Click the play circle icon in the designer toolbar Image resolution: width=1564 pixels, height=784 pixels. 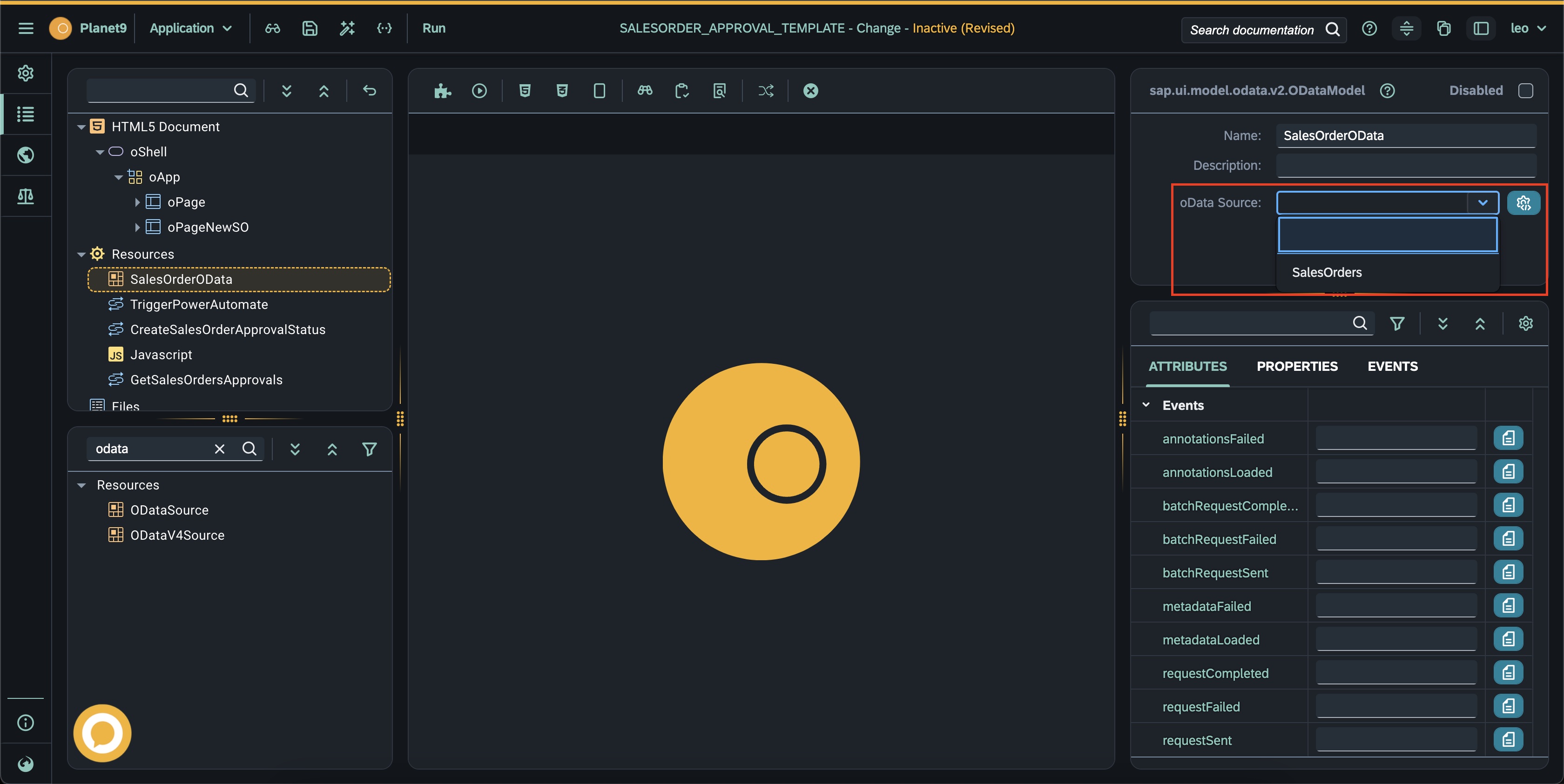(x=479, y=91)
